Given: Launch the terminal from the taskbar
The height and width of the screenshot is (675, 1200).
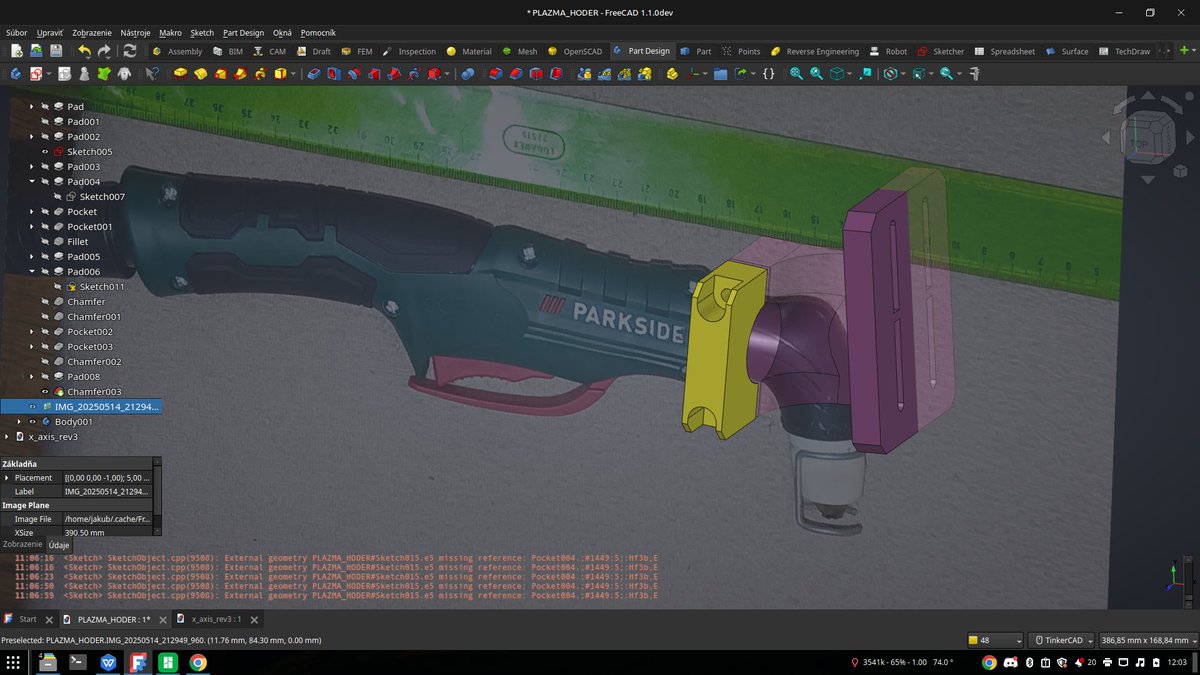Looking at the screenshot, I should (77, 662).
